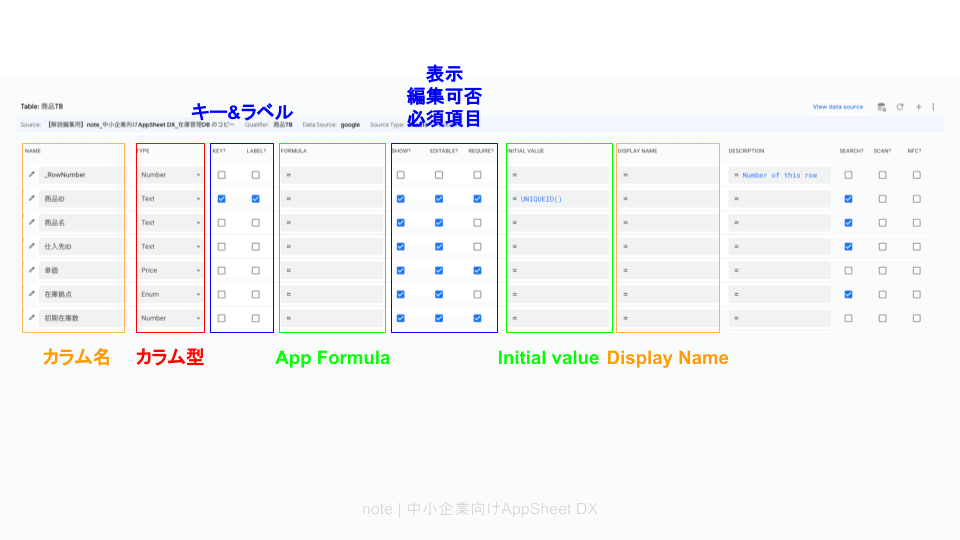The height and width of the screenshot is (540, 960).
Task: Uncheck LABEL? for 商品ID
Action: tap(255, 199)
